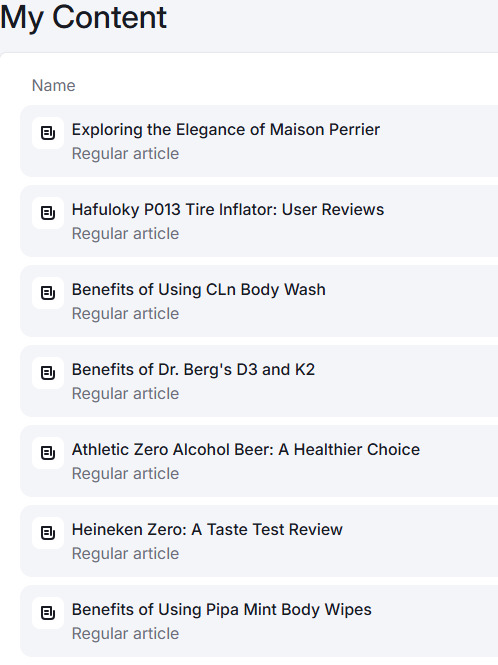The image size is (498, 665).
Task: Open Benefits of Using Pipa Mint Body Wipes
Action: (x=221, y=610)
